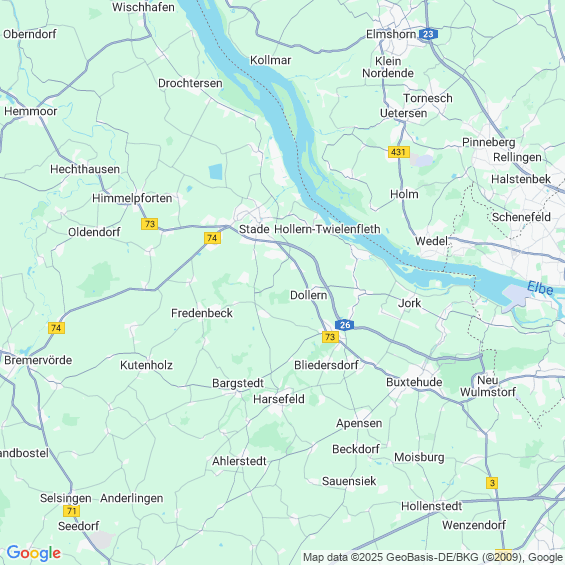
Task: Click the Elbe river label
Action: pos(540,288)
